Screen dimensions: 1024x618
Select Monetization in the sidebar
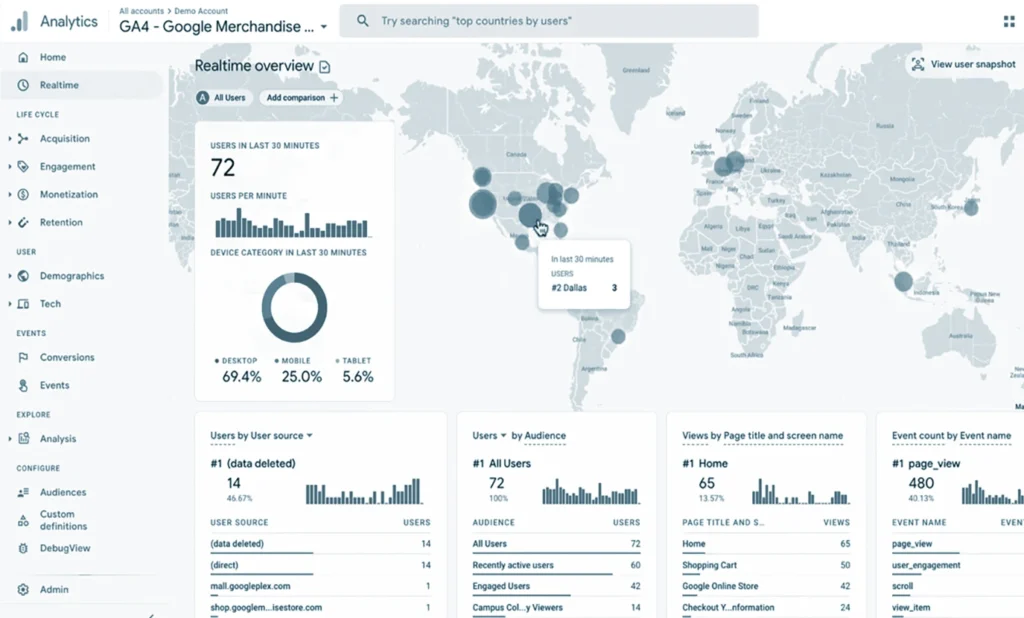click(68, 194)
